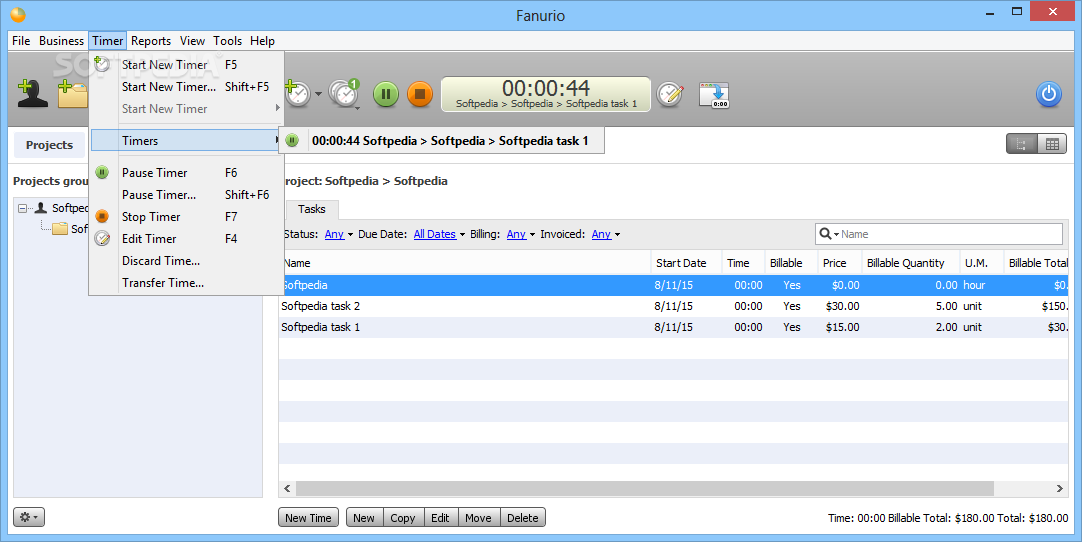Switch to tree view toggle
Image resolution: width=1082 pixels, height=542 pixels.
click(1021, 144)
